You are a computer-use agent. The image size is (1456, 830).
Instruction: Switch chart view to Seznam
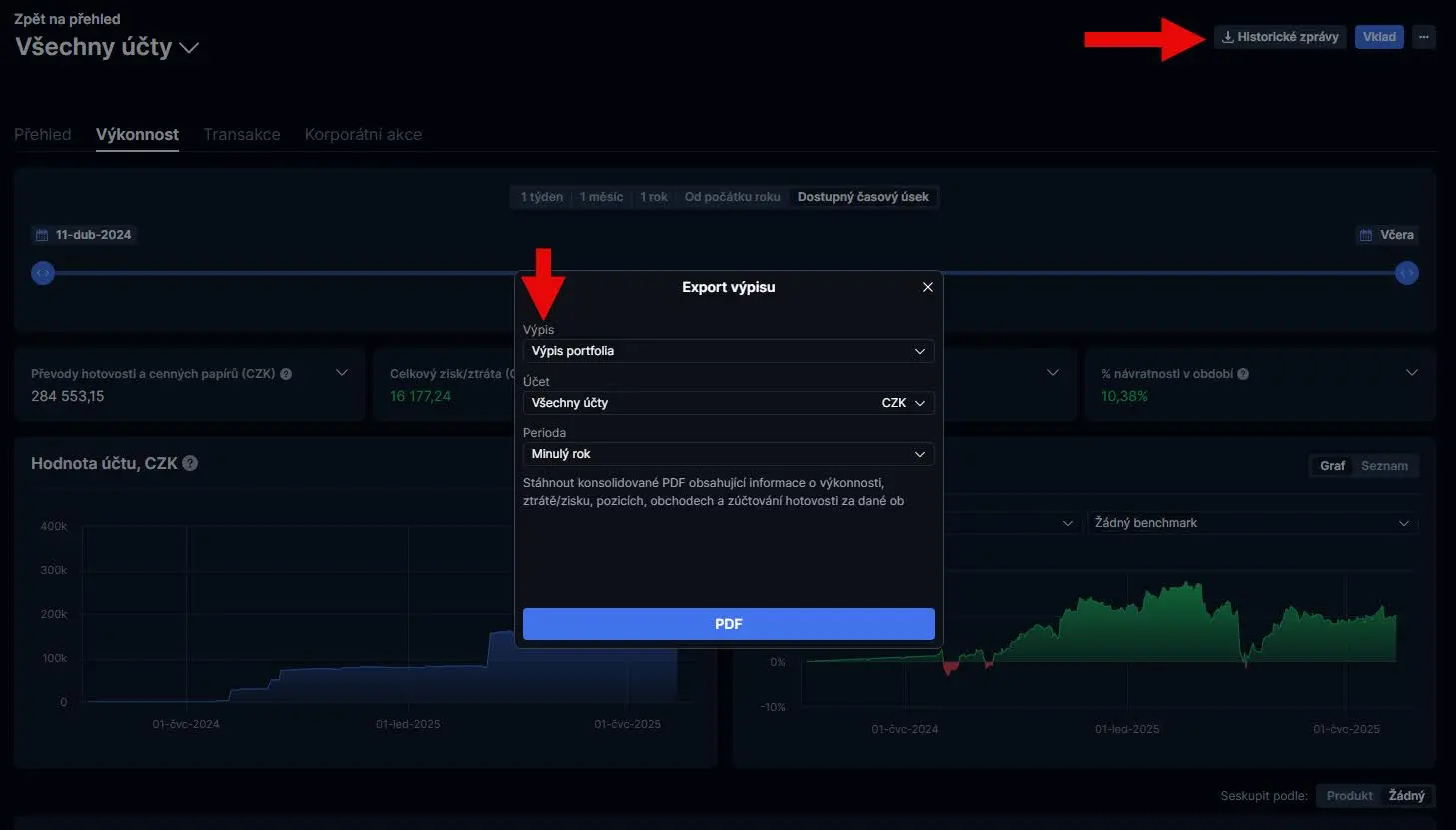(x=1384, y=466)
